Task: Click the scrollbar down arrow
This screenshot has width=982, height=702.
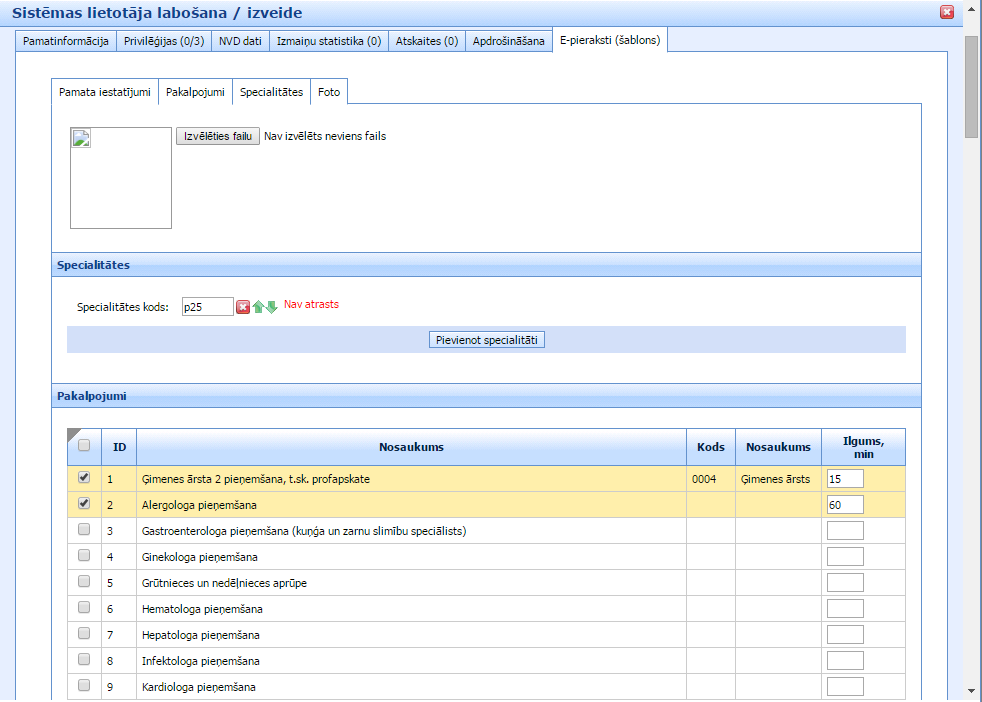Action: 971,690
